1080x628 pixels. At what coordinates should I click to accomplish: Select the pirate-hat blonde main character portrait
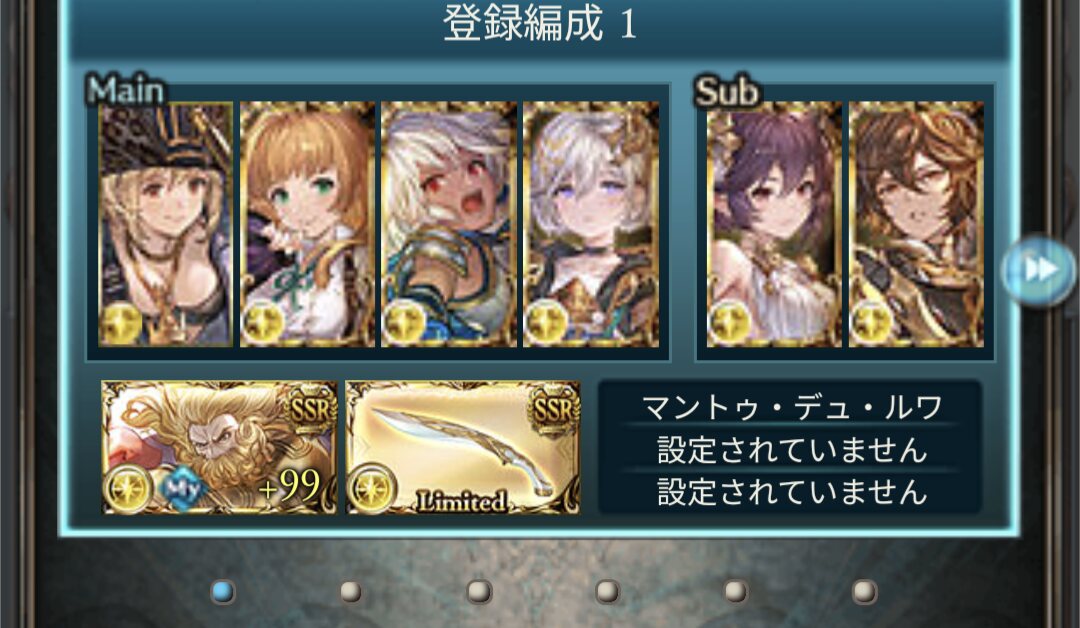pos(165,224)
